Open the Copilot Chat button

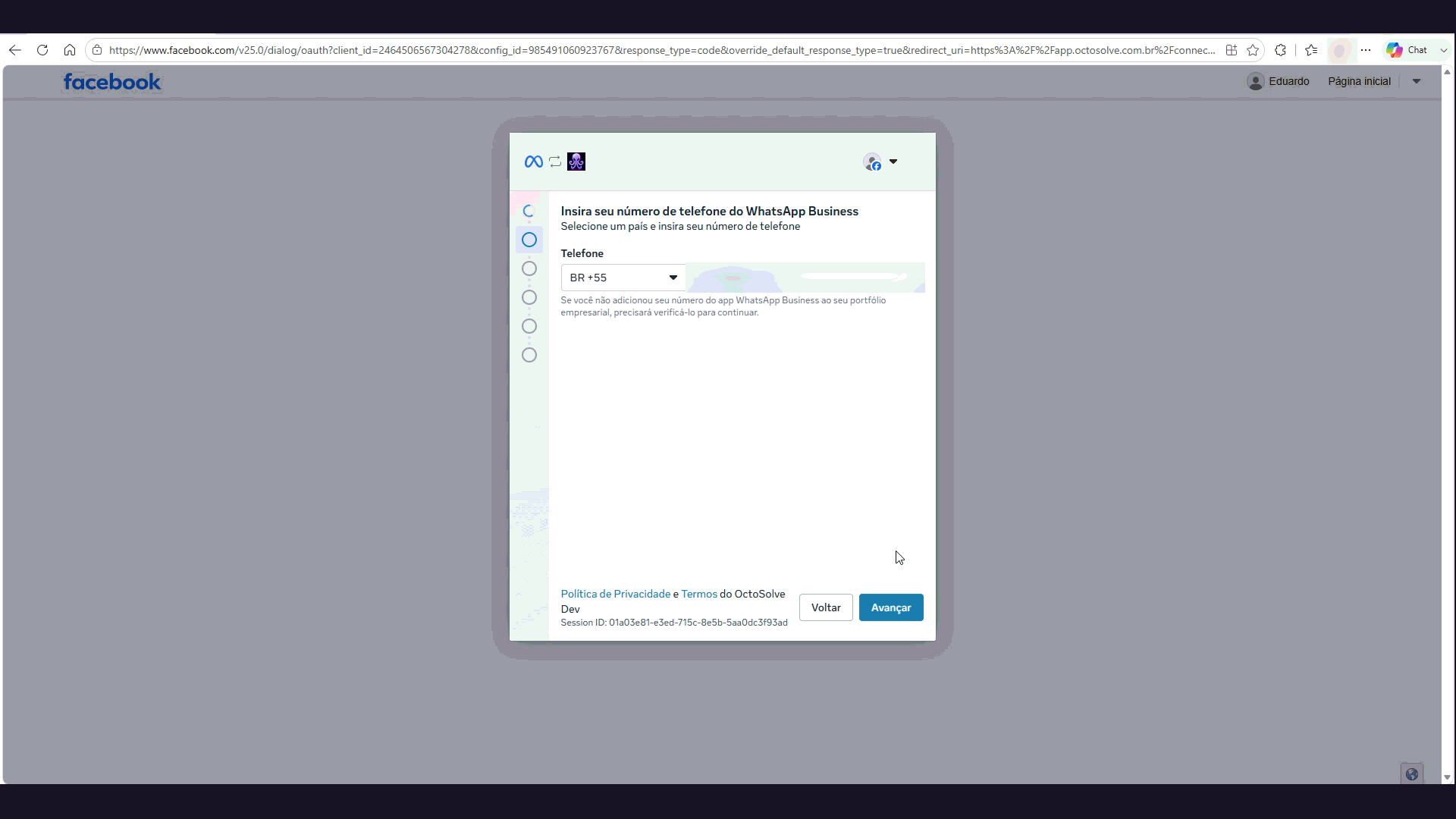(1408, 50)
